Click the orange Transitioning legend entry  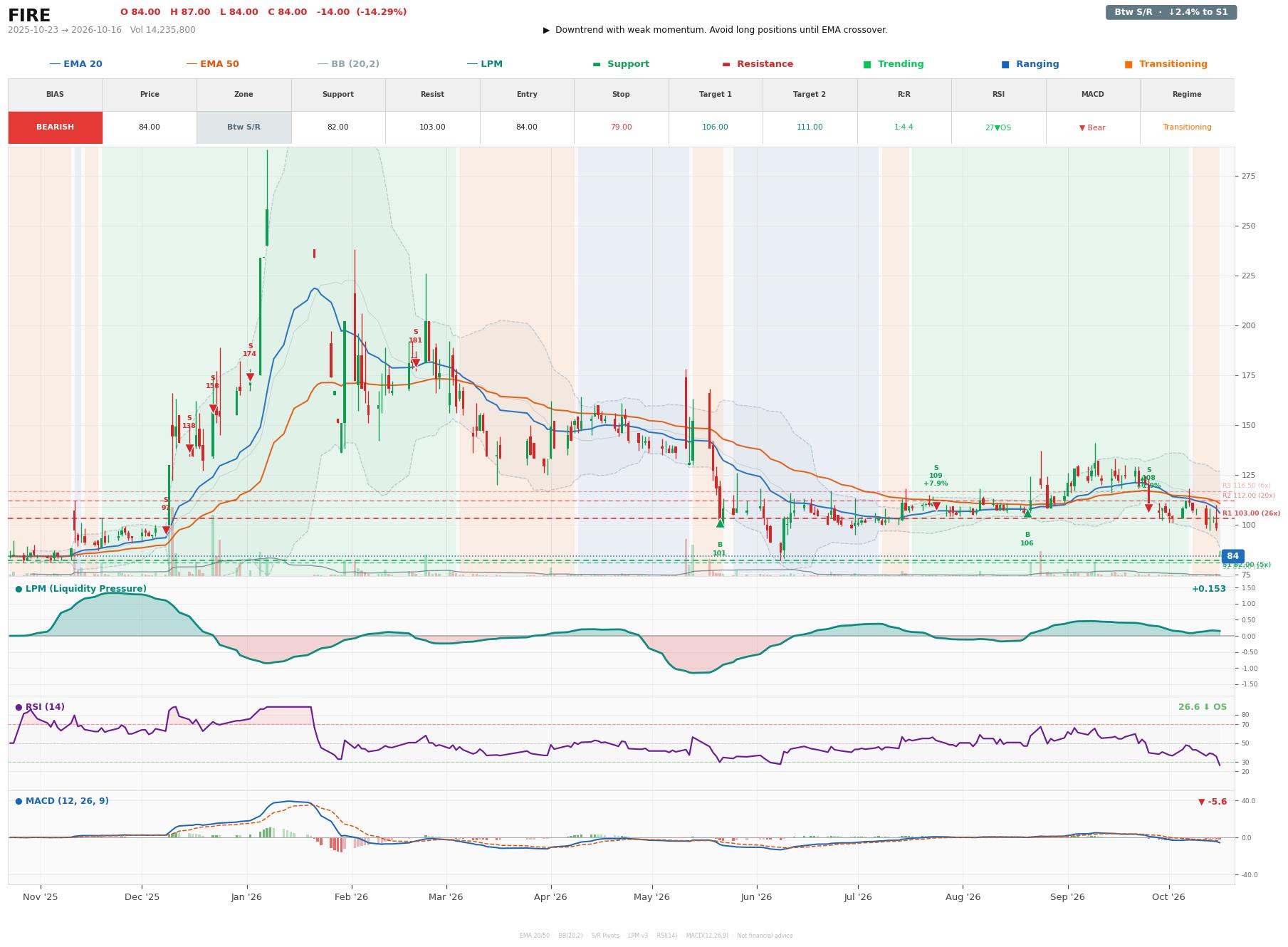coord(1166,64)
